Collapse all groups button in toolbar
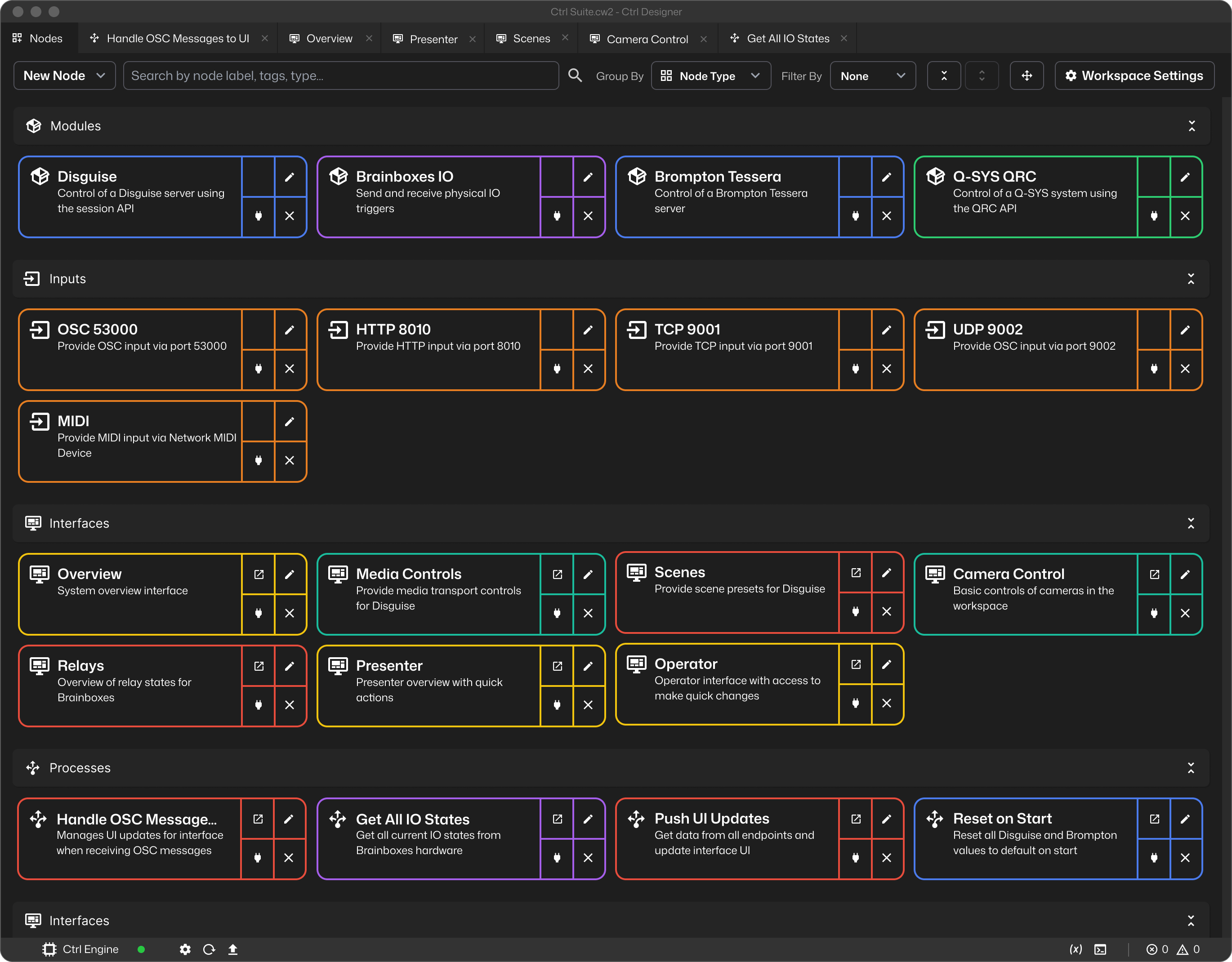1232x962 pixels. coord(944,76)
